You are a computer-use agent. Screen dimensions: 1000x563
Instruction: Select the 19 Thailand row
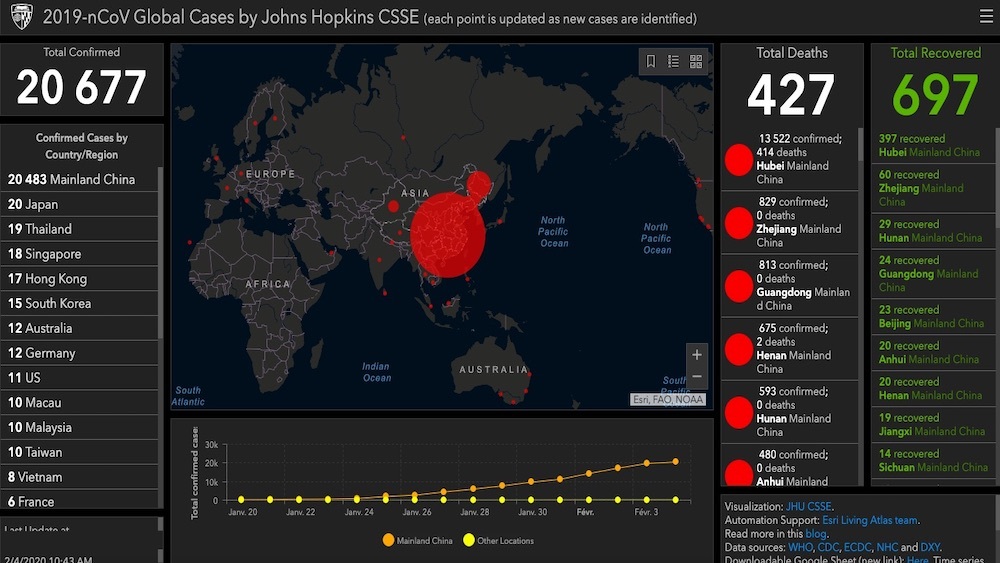pos(79,229)
